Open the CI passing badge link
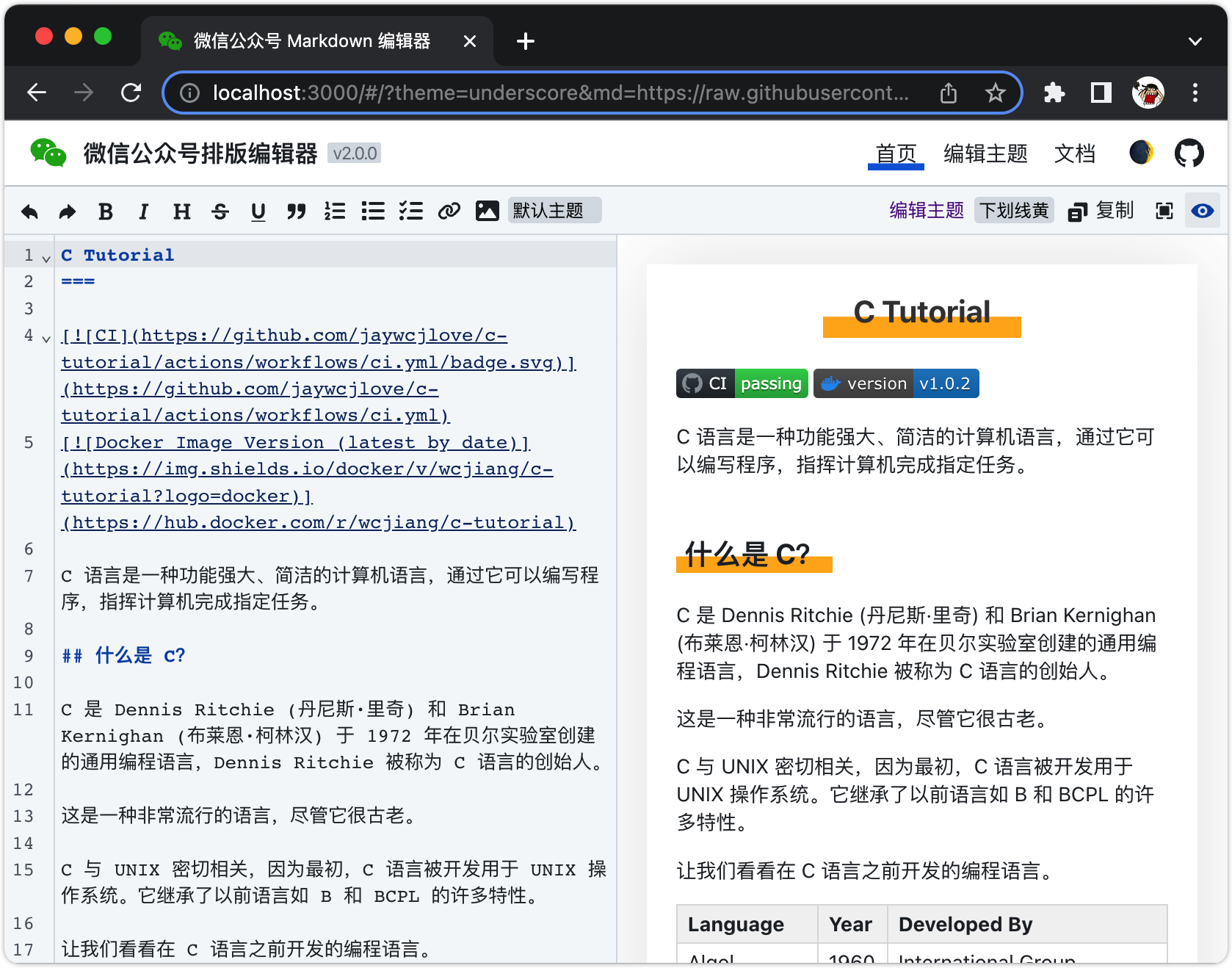1232x968 pixels. coord(741,383)
